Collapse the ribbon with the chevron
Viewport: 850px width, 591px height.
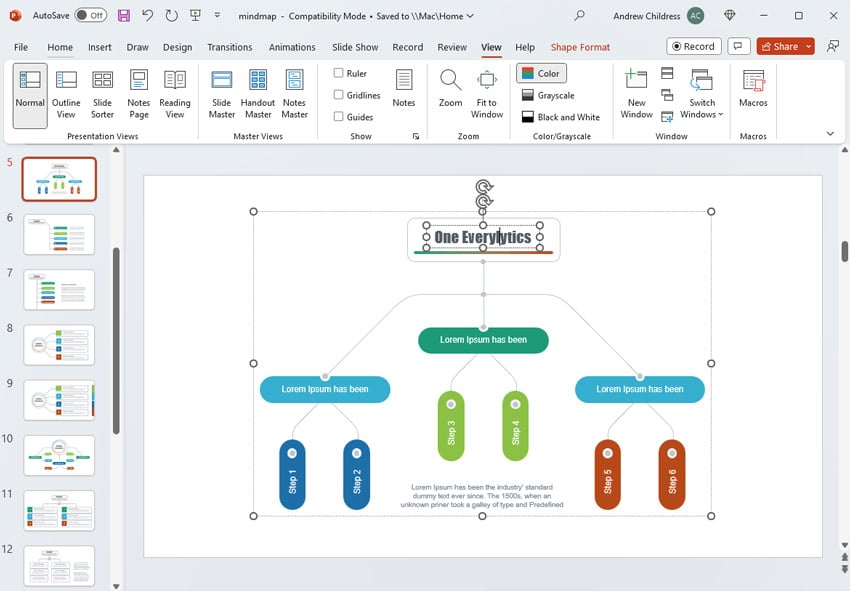[x=830, y=134]
